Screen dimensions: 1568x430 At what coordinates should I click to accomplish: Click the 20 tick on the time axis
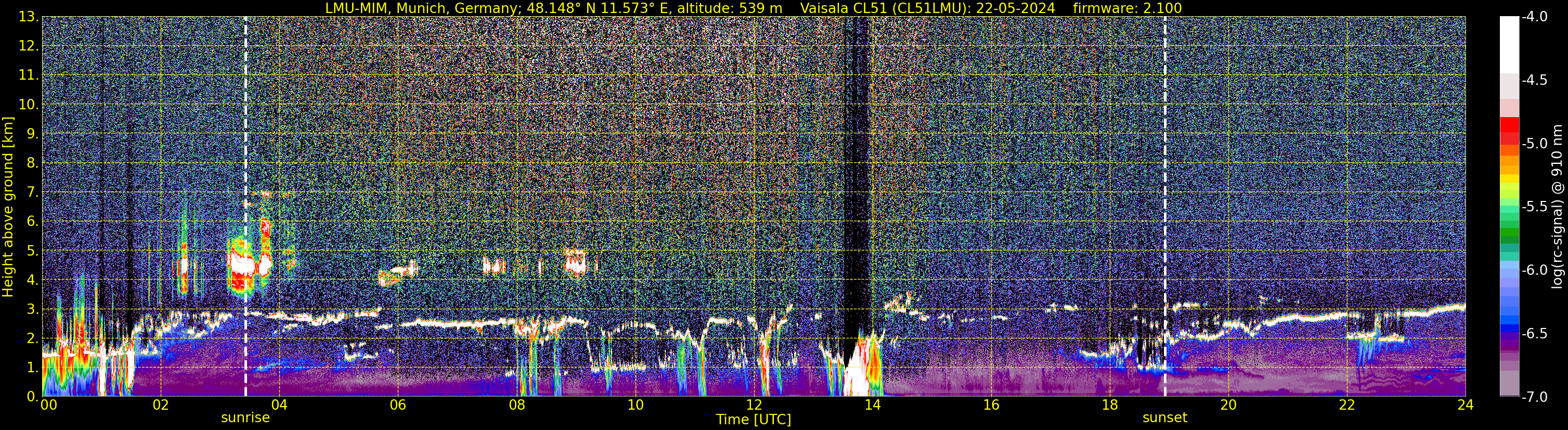click(x=1229, y=405)
